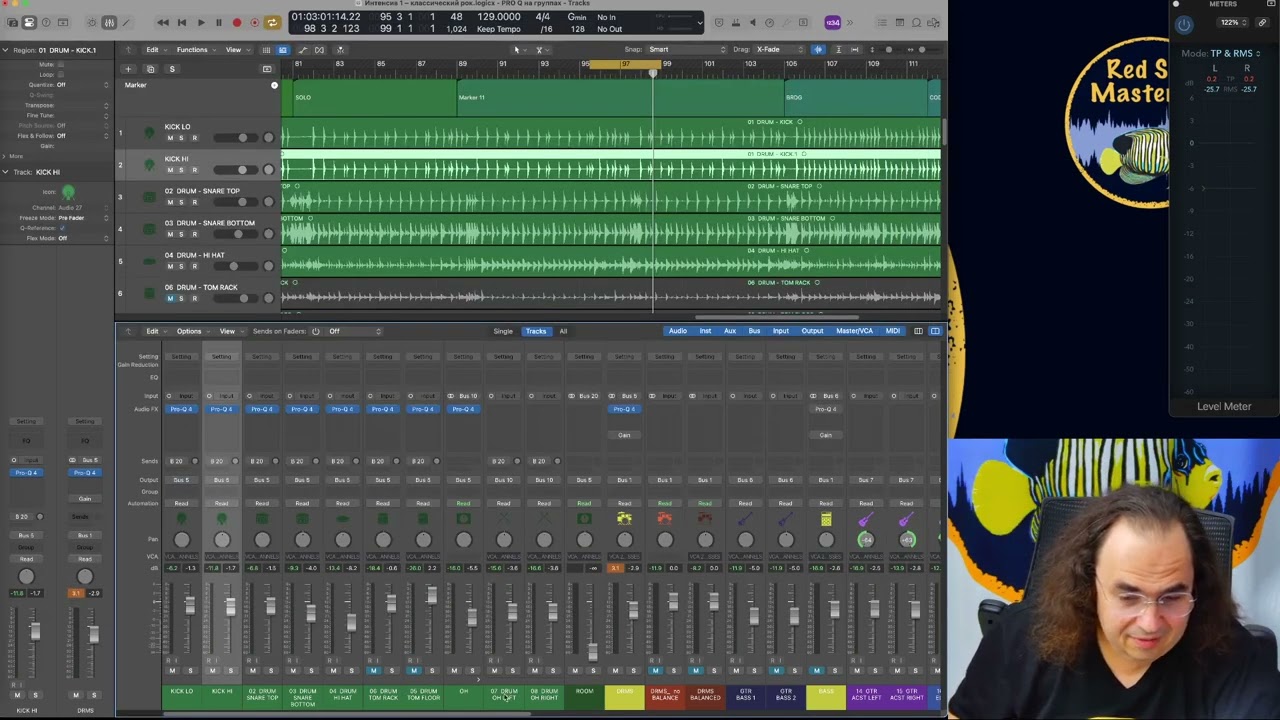Start playback with the Play button

coord(200,22)
